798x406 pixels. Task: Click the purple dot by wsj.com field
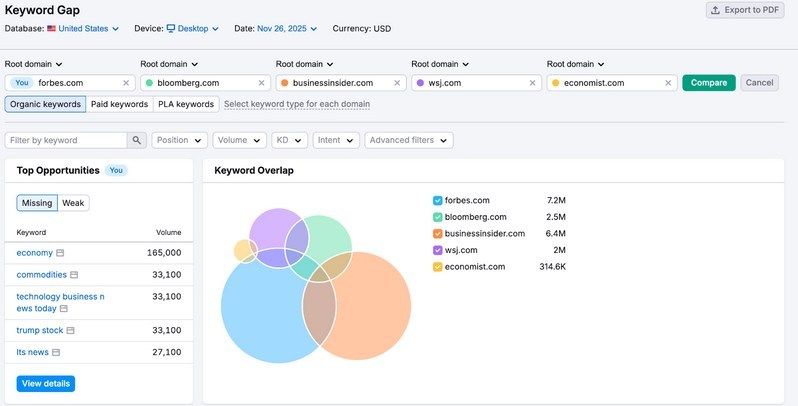pyautogui.click(x=420, y=83)
